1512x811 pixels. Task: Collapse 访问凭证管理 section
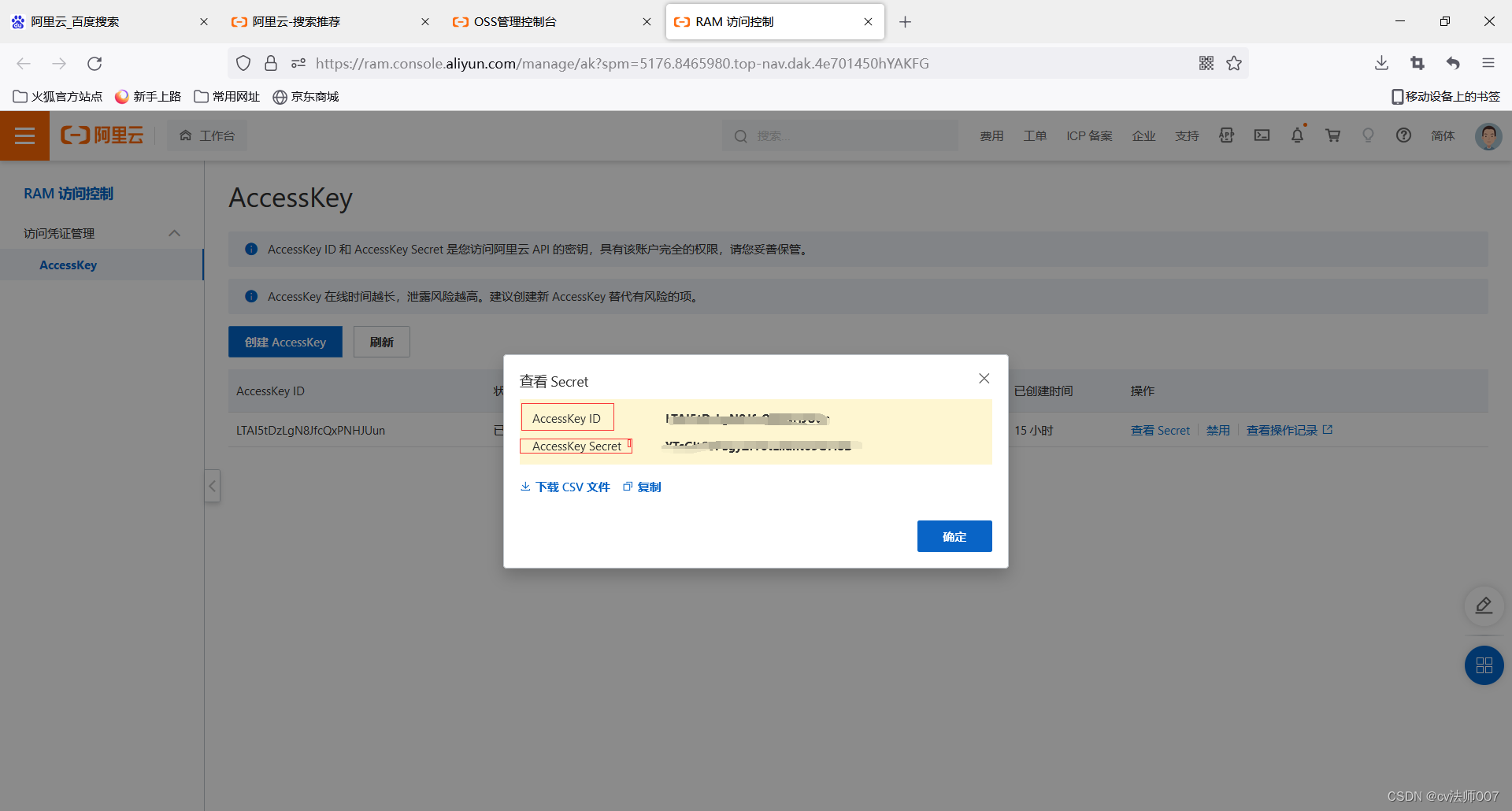[174, 233]
